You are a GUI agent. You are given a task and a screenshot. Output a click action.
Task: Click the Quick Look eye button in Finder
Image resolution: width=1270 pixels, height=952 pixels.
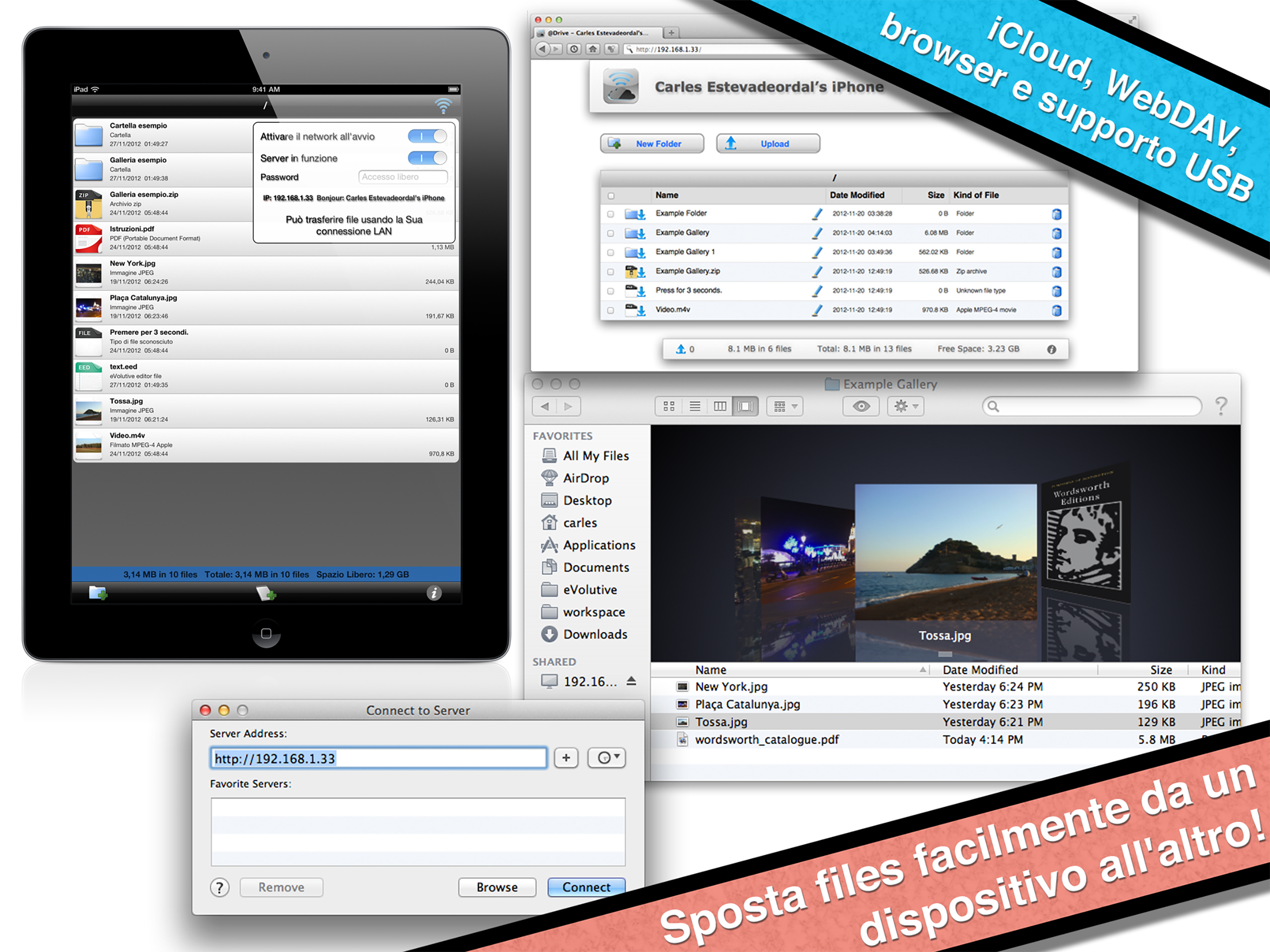coord(860,407)
